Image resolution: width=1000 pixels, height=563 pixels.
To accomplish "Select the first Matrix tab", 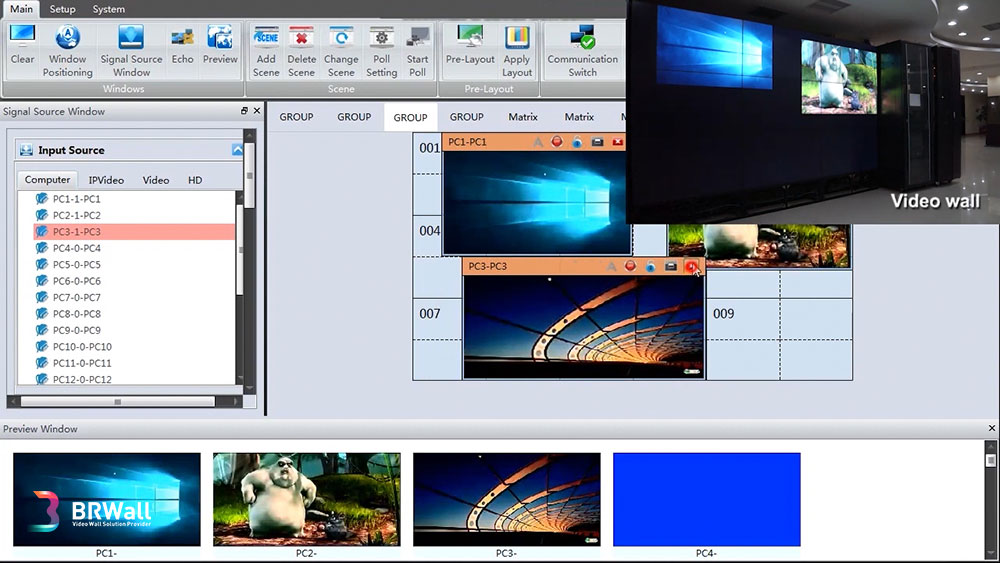I will (x=523, y=117).
